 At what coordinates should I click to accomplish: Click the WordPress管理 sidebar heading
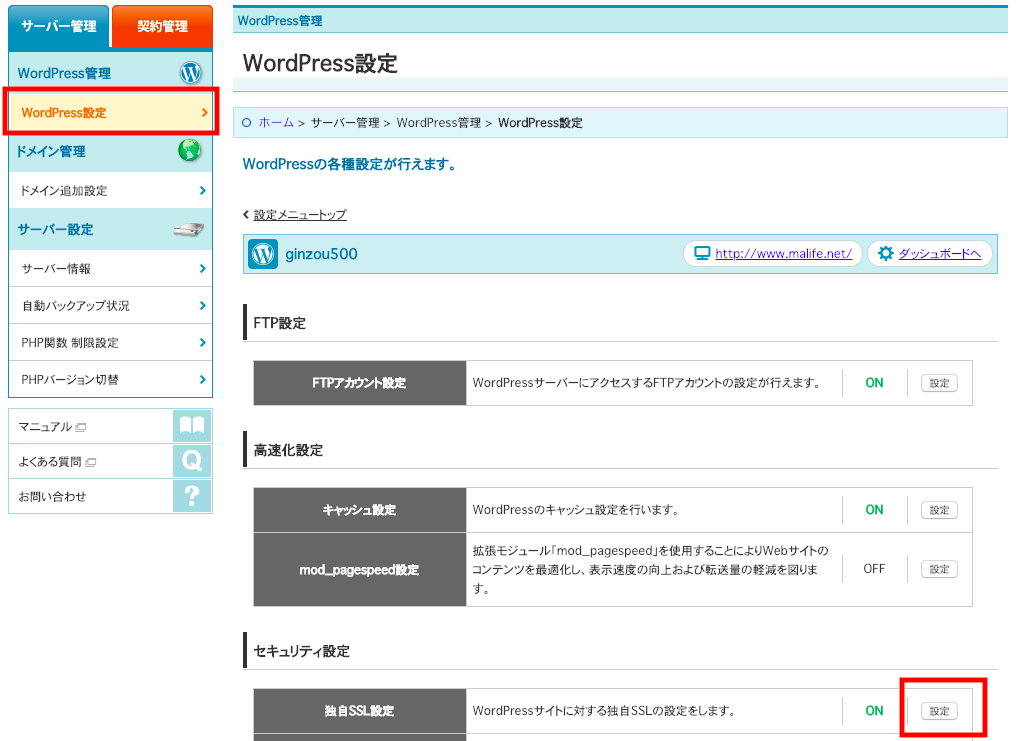pyautogui.click(x=64, y=73)
